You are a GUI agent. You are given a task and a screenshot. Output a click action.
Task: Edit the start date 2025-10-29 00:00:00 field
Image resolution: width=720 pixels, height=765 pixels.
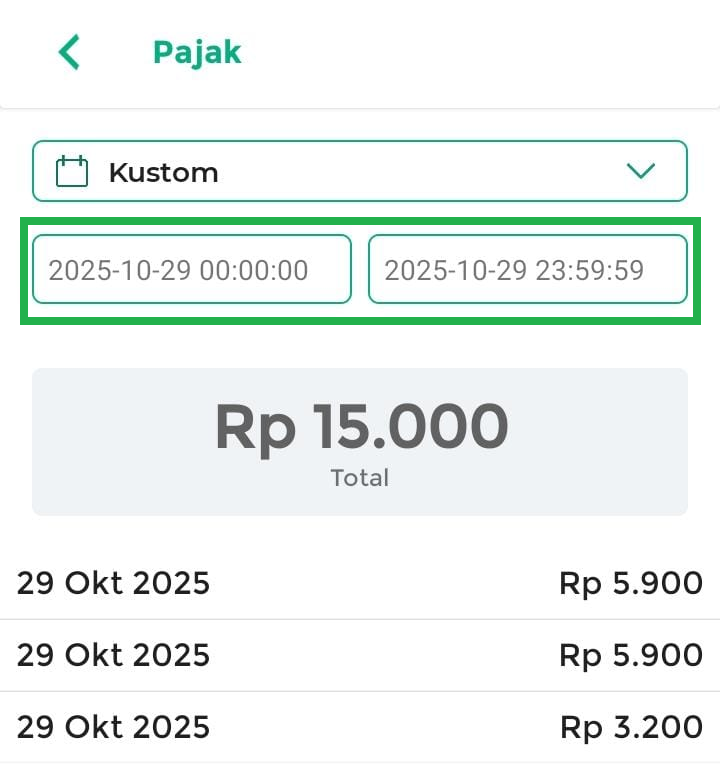point(192,269)
